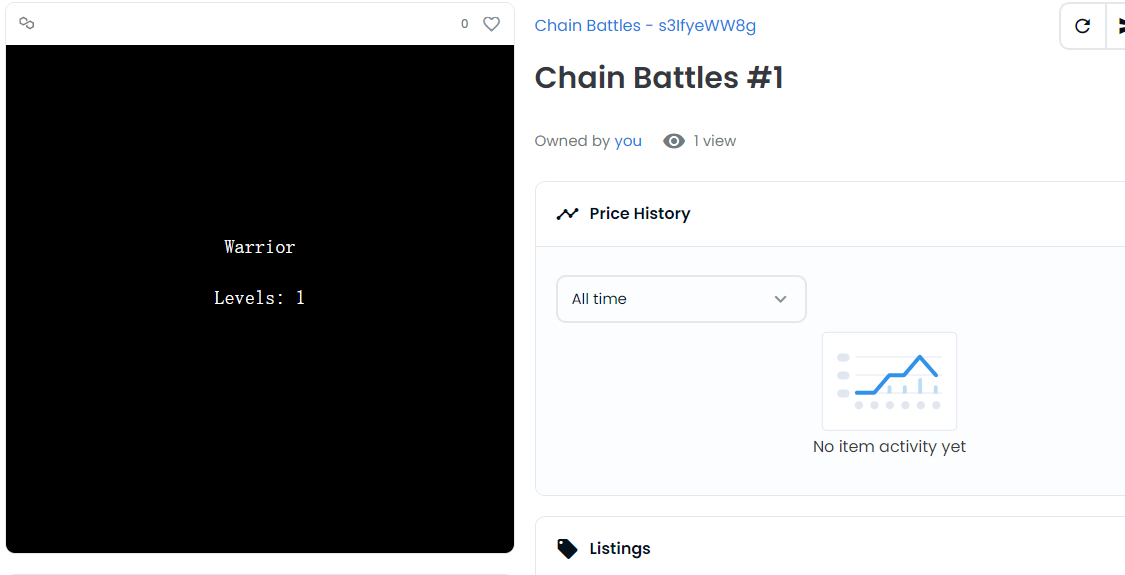Open the All time range dropdown
This screenshot has width=1125, height=575.
(x=681, y=299)
